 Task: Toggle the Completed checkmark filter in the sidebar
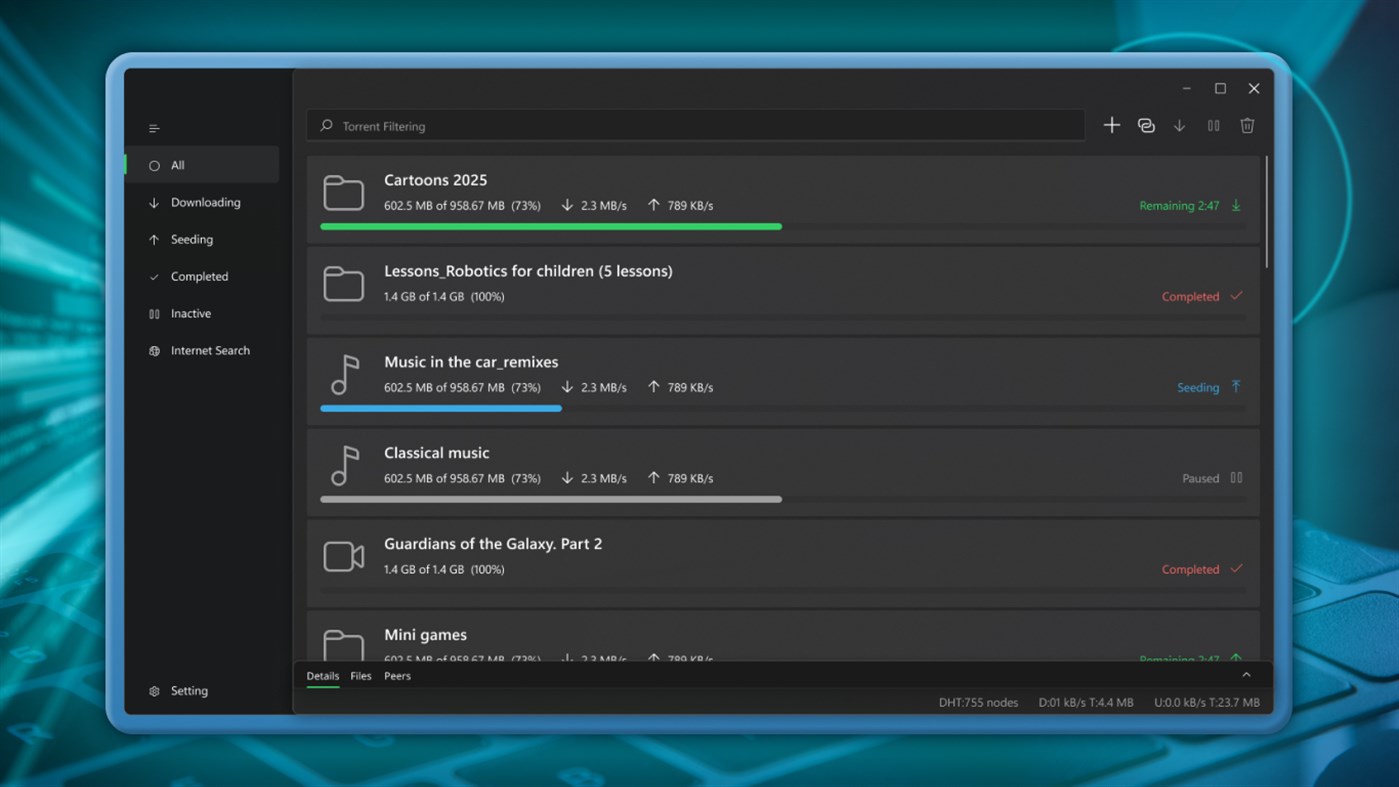tap(153, 276)
